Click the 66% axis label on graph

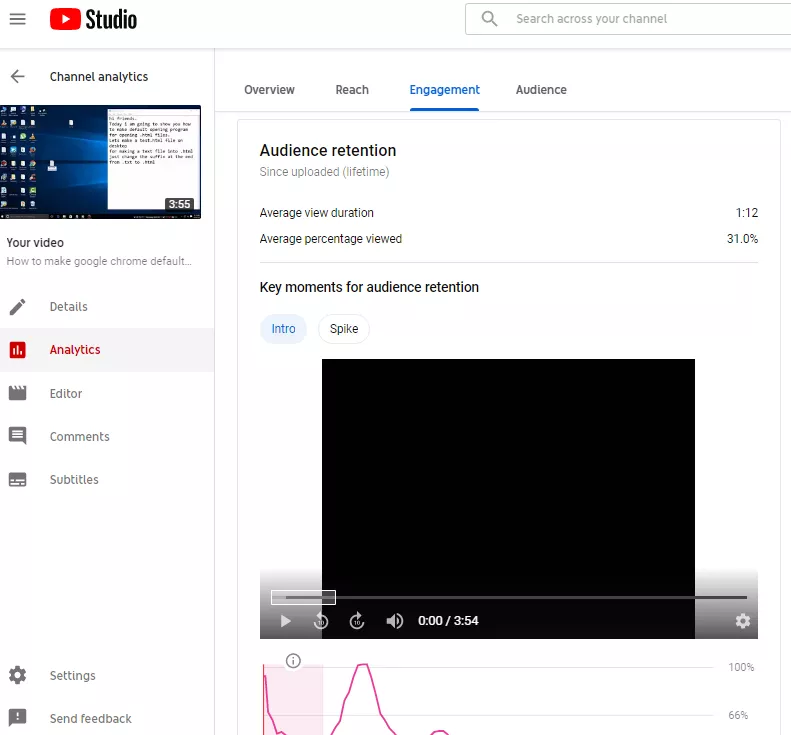pyautogui.click(x=738, y=715)
